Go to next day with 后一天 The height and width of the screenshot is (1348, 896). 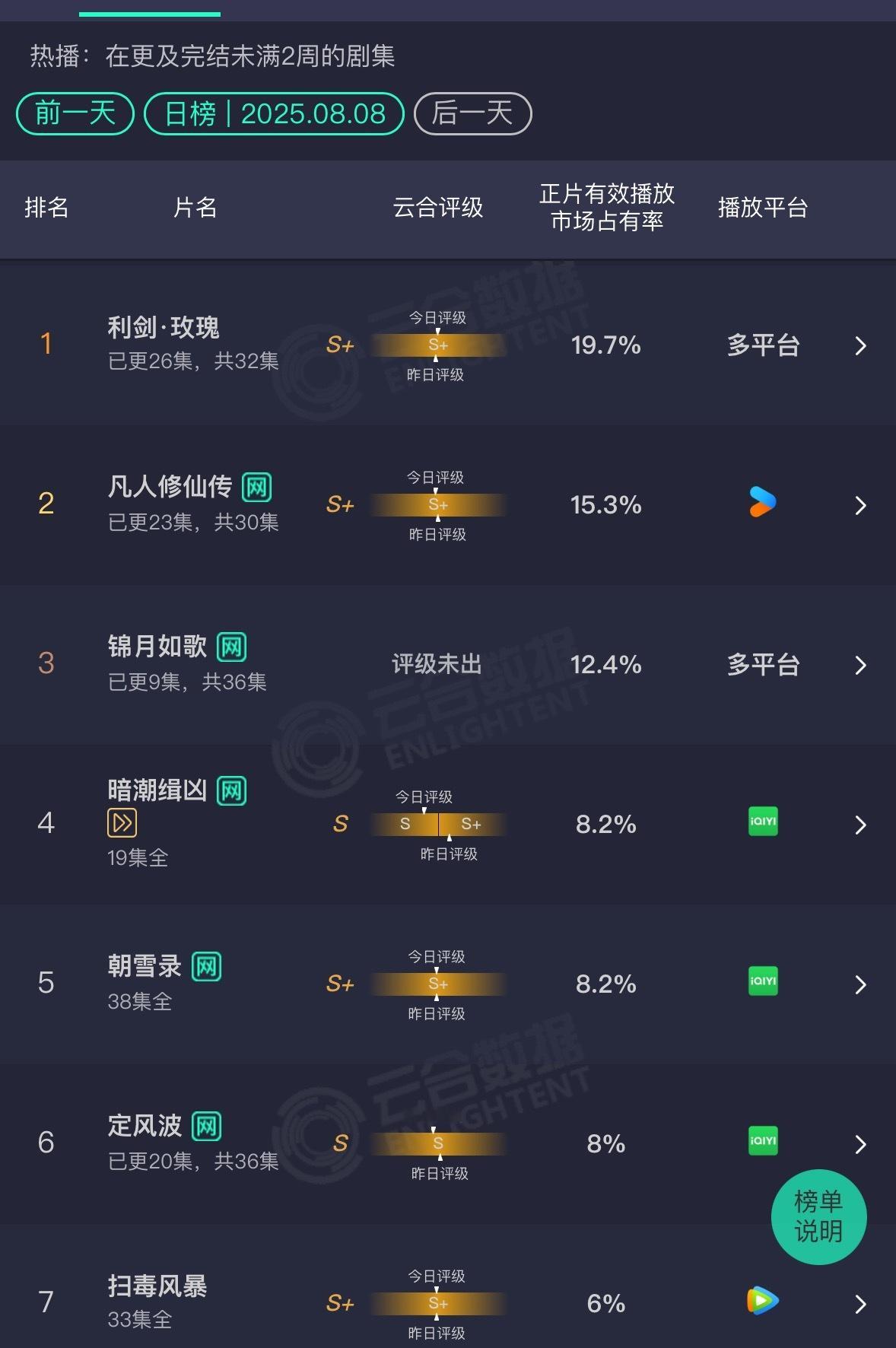(472, 114)
